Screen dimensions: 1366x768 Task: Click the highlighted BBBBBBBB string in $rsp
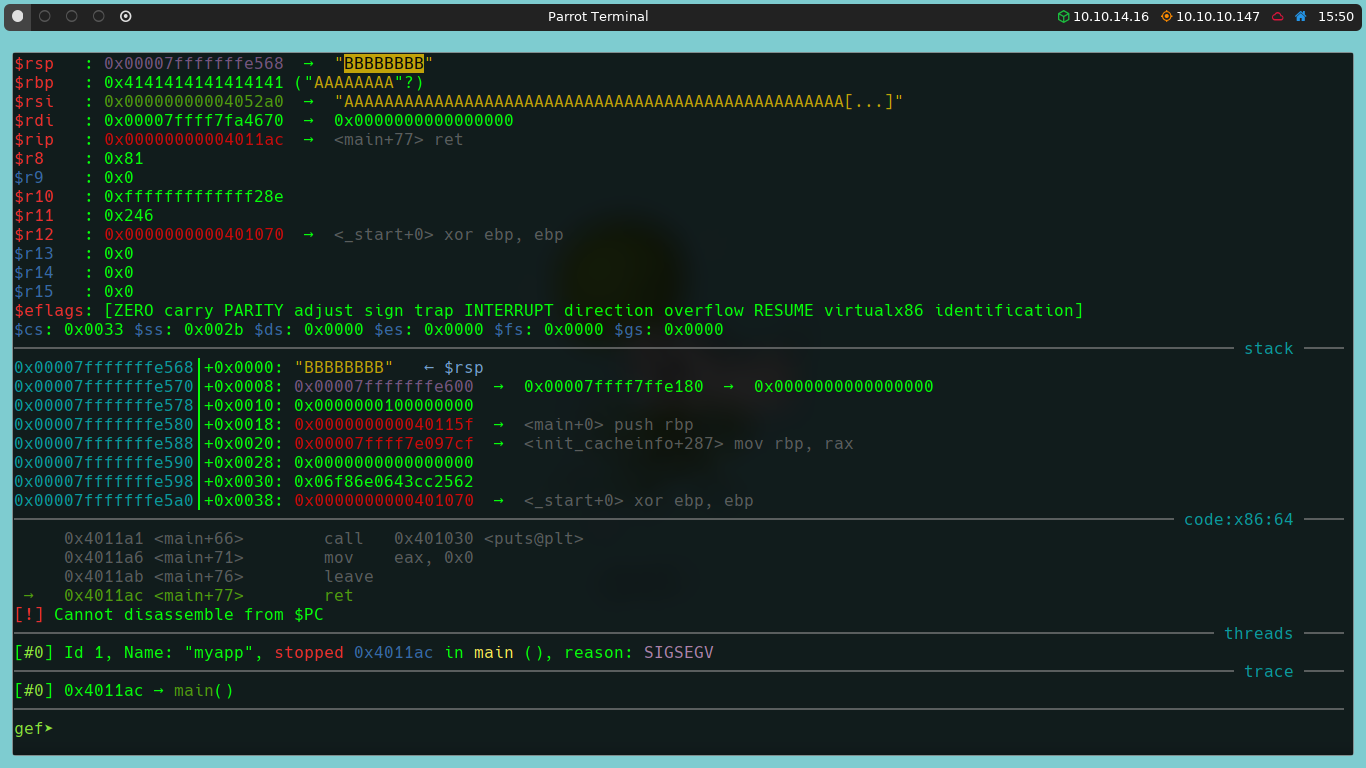(x=384, y=64)
